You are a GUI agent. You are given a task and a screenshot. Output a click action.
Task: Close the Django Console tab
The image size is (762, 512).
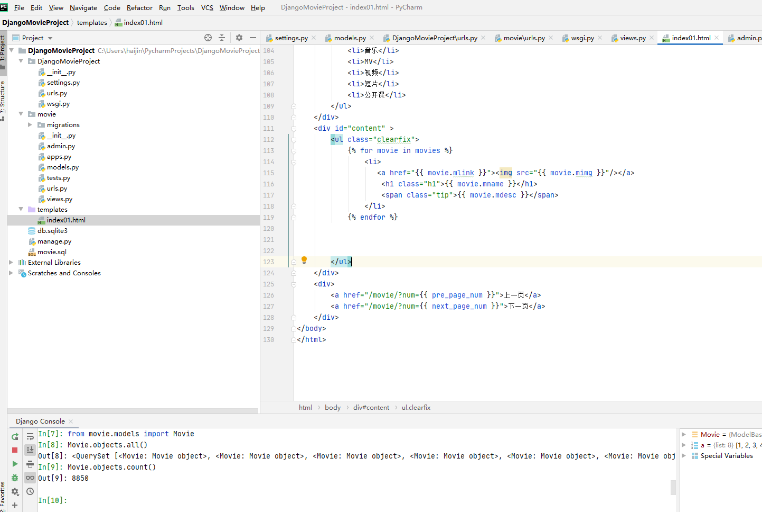(71, 421)
